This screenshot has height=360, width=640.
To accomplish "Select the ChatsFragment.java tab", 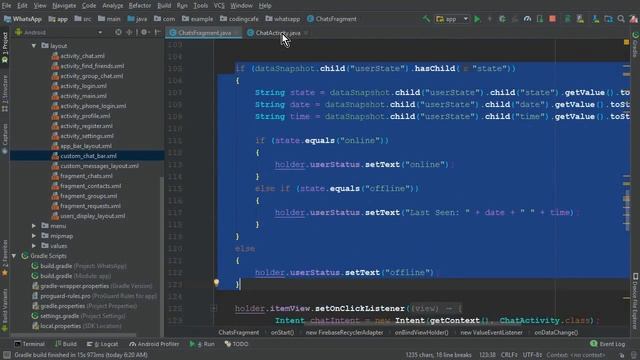I will (204, 33).
